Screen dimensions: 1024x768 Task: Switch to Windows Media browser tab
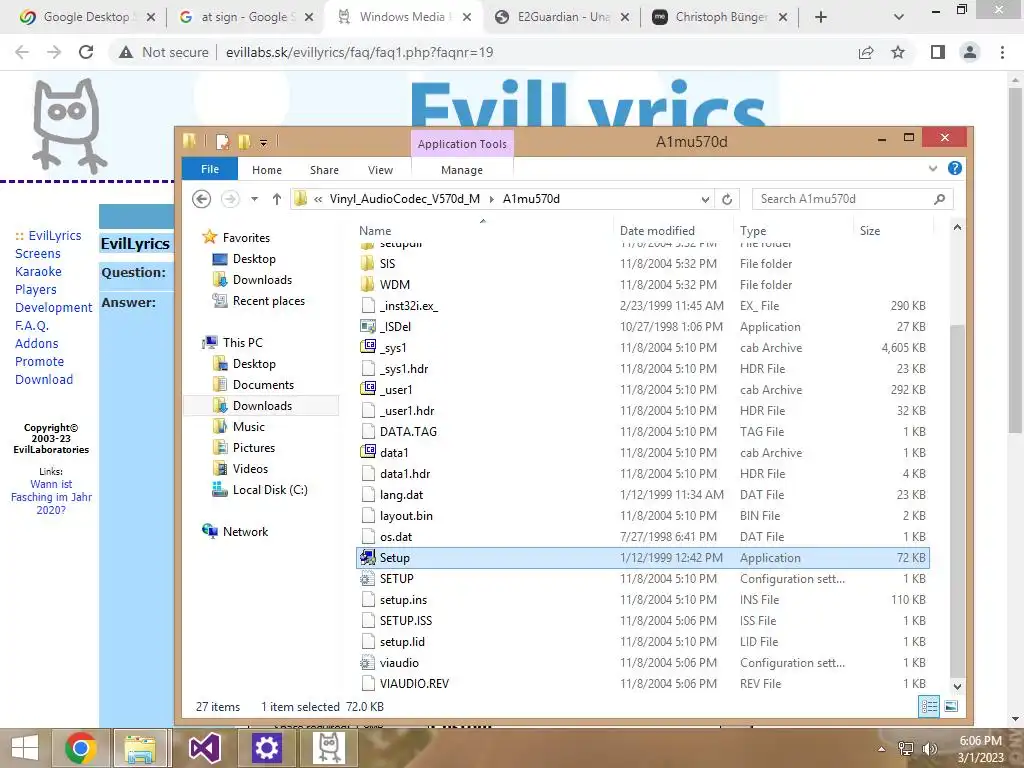point(404,17)
